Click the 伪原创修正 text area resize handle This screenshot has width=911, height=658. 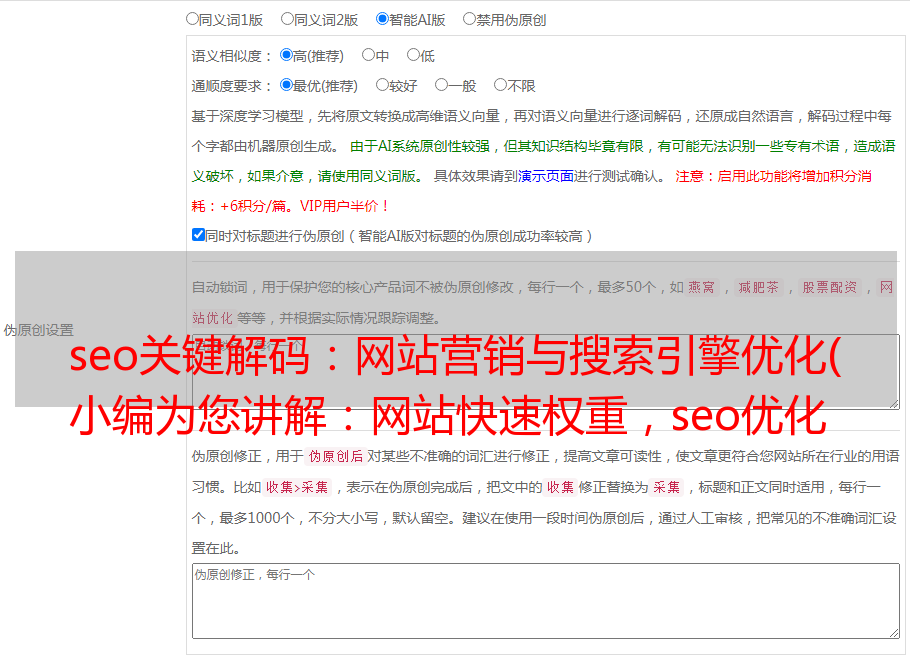click(893, 632)
